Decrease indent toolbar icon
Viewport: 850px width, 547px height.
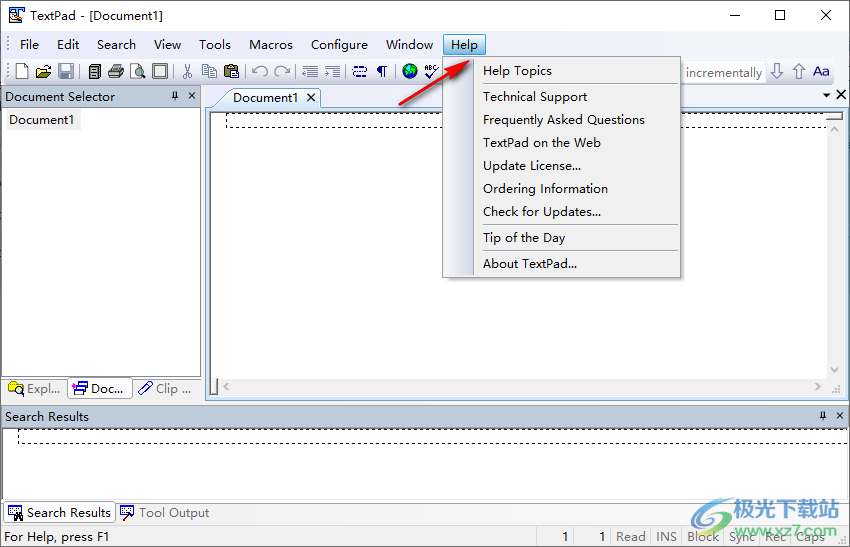(310, 71)
